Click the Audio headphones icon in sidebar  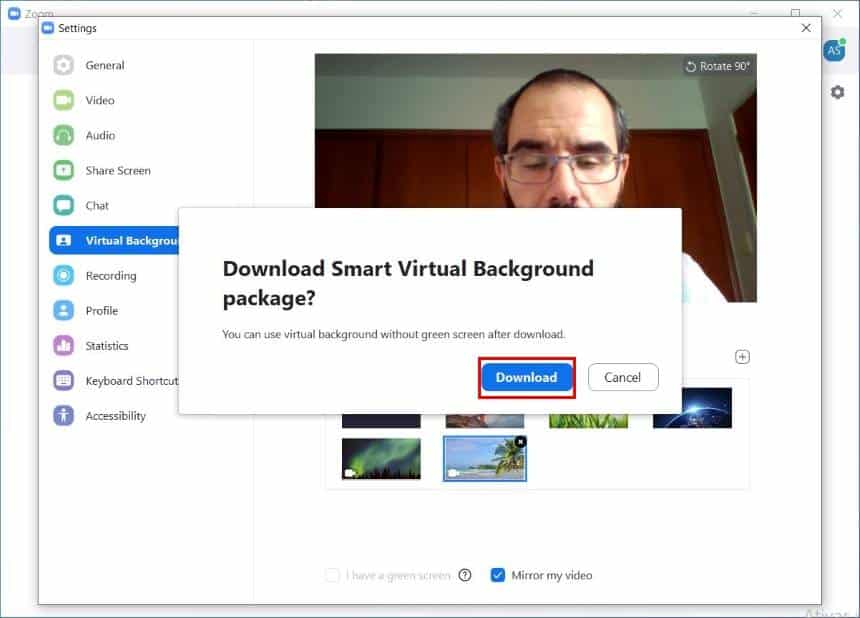pos(64,135)
